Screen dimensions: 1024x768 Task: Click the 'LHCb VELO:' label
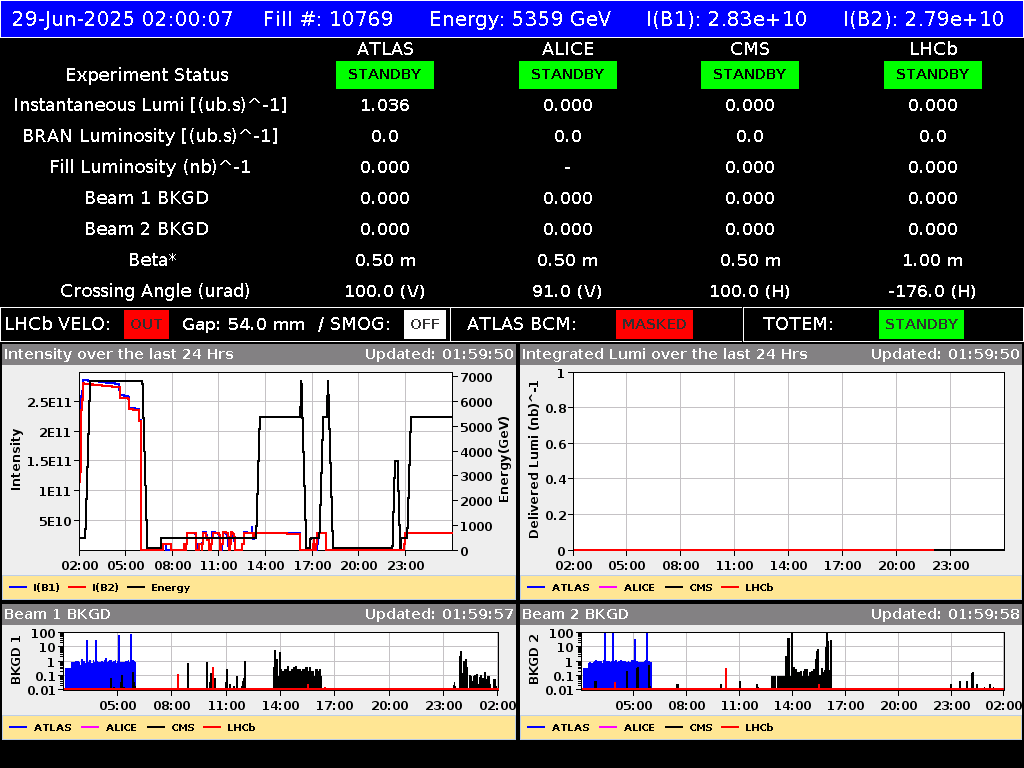pos(58,325)
